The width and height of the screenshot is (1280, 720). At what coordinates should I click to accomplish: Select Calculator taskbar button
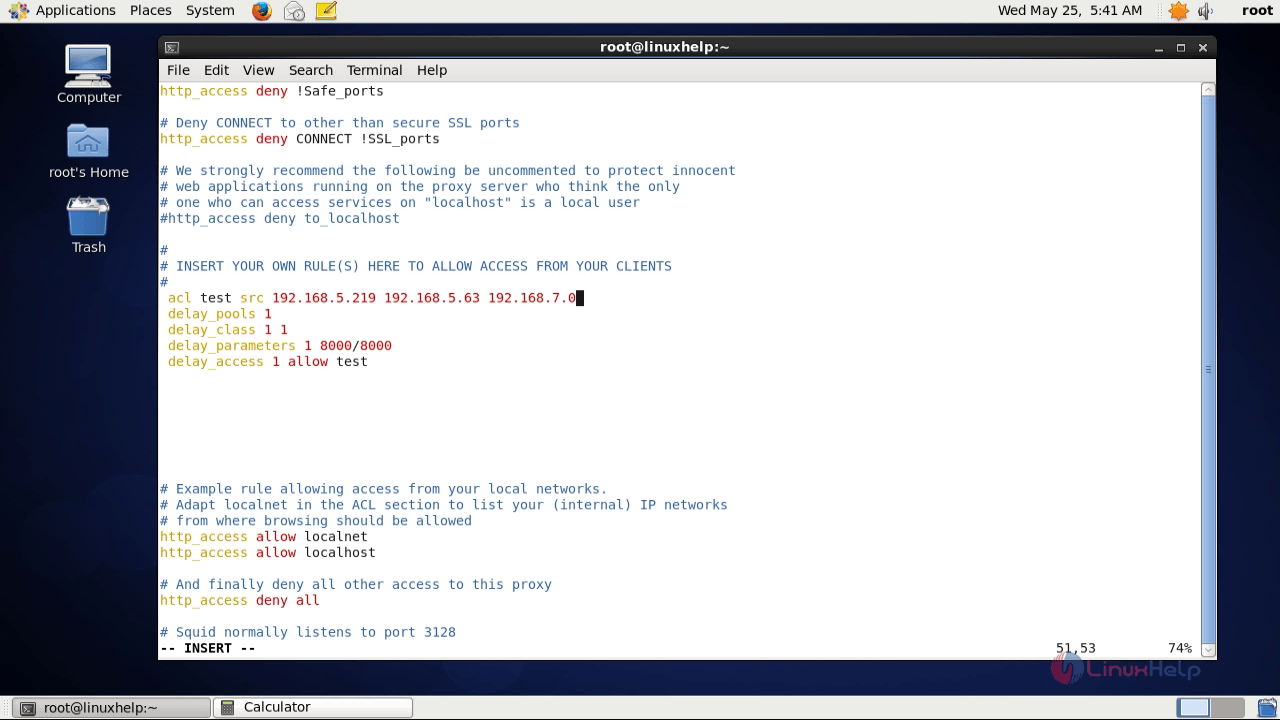(314, 707)
